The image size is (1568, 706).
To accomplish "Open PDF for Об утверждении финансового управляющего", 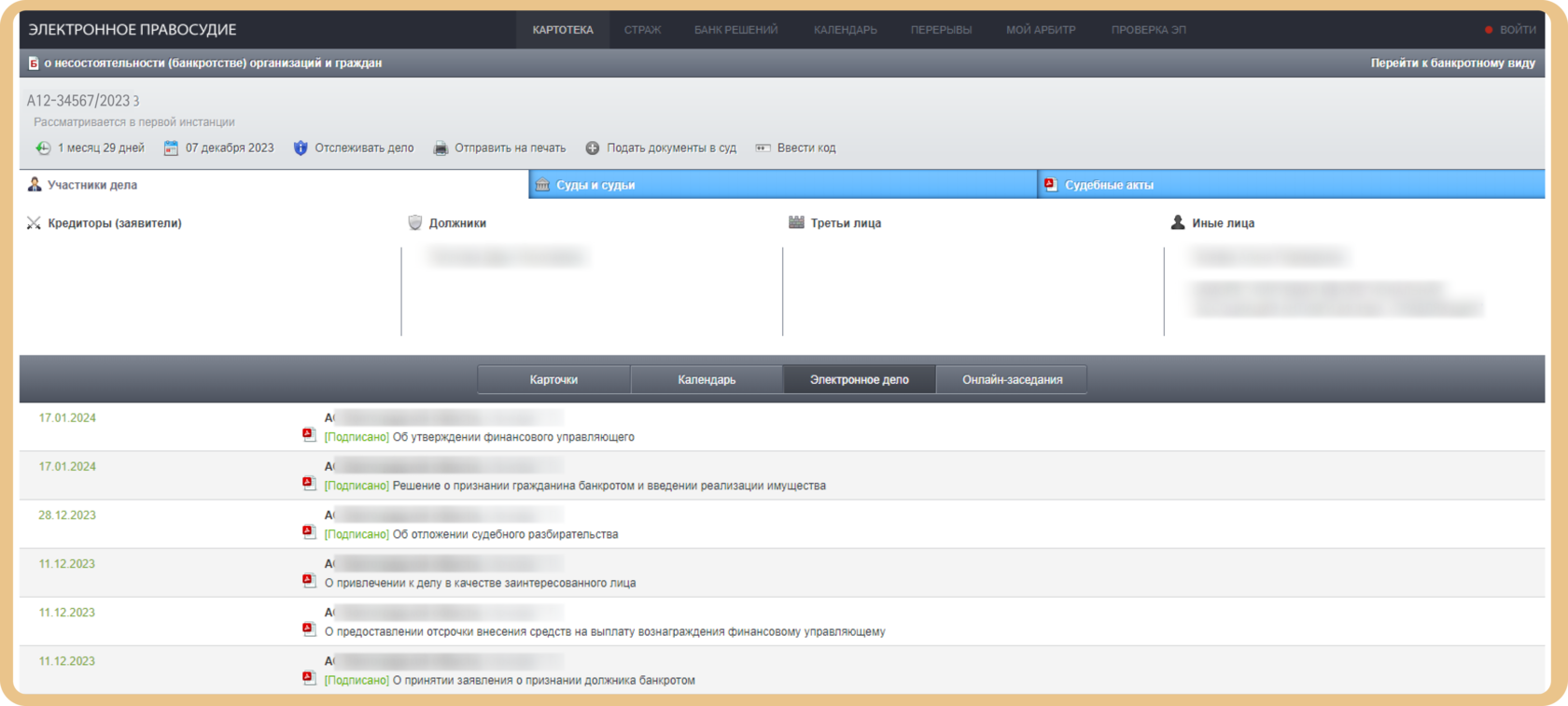I will point(309,435).
